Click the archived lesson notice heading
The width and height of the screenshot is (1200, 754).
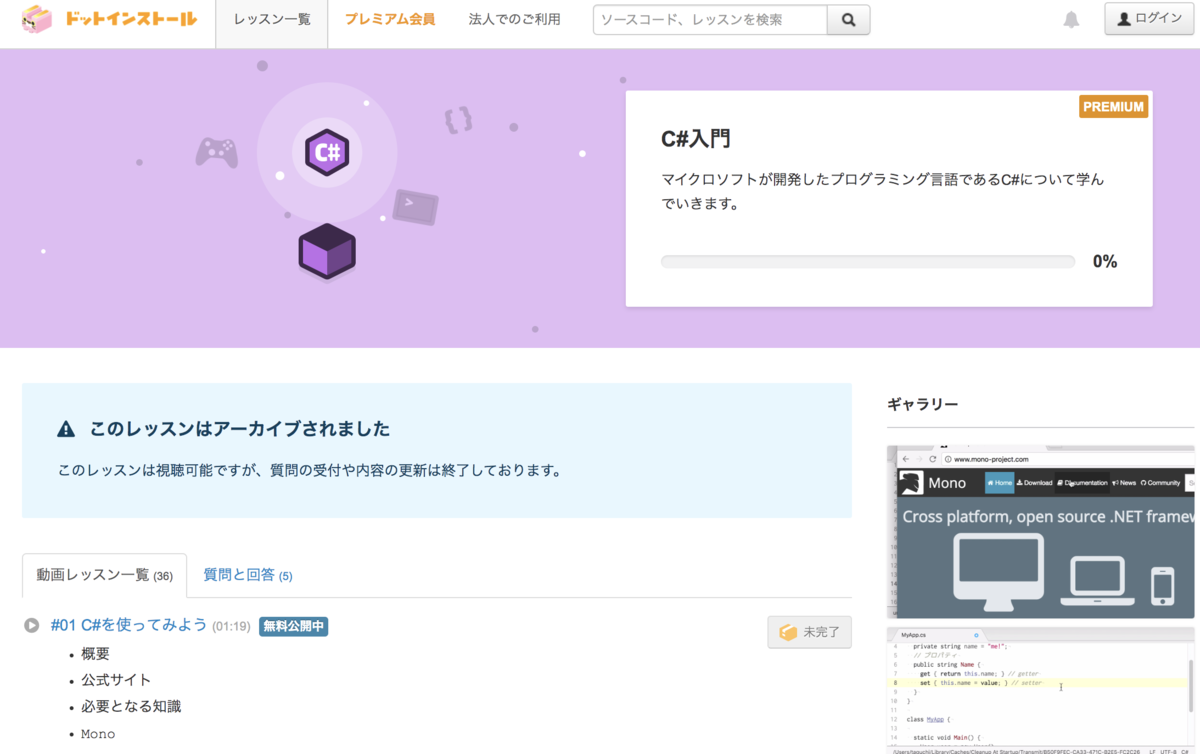click(240, 429)
